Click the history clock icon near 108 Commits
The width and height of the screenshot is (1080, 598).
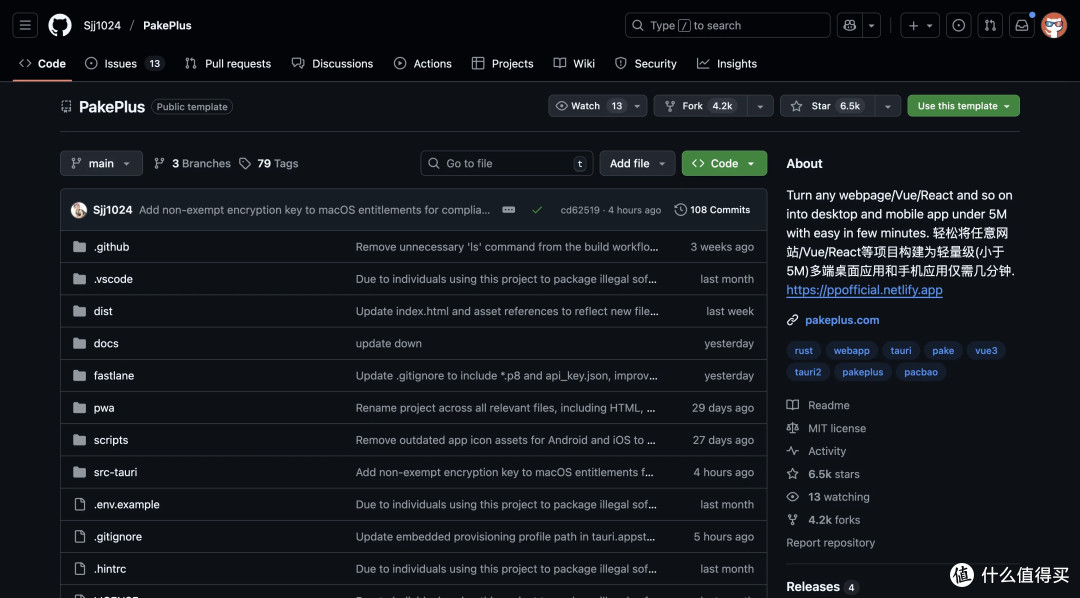(681, 210)
